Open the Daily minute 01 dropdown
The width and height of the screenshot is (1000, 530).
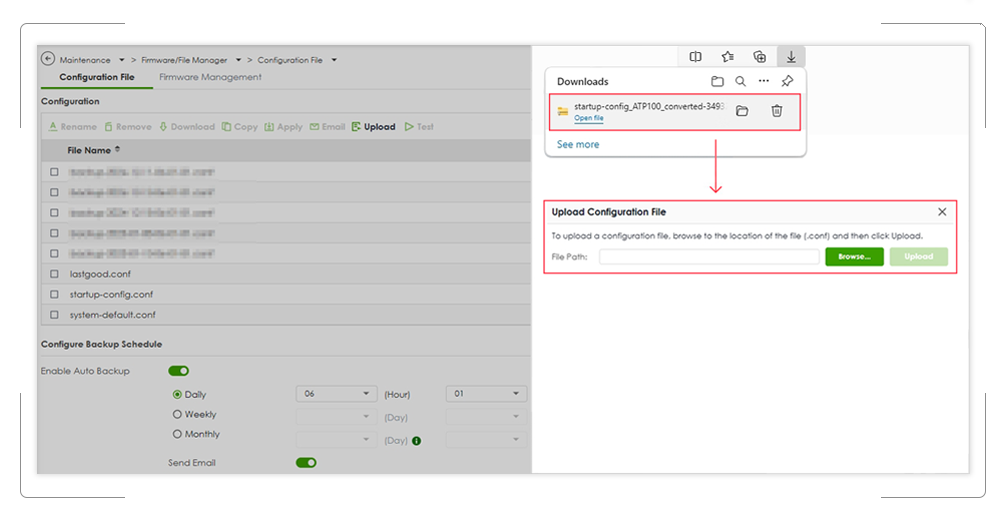pos(486,394)
